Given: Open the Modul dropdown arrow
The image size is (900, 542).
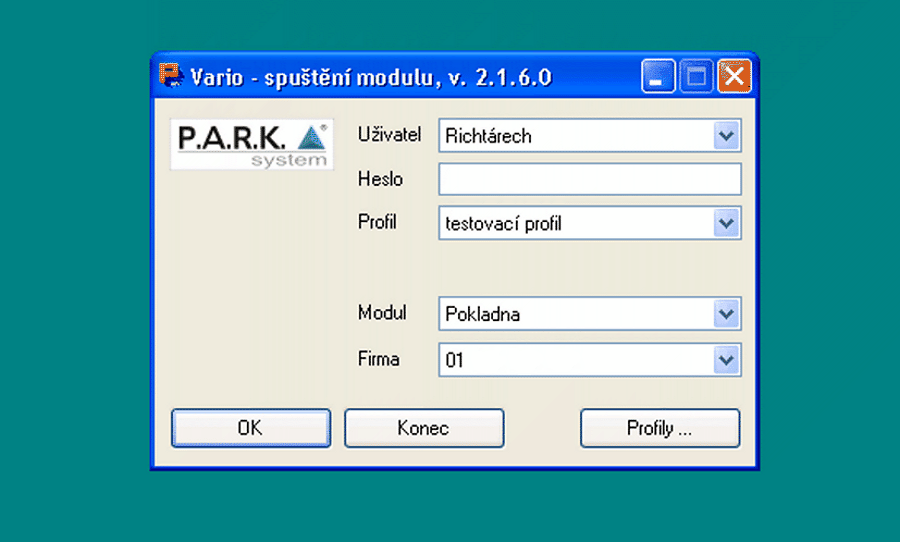Looking at the screenshot, I should tap(726, 314).
